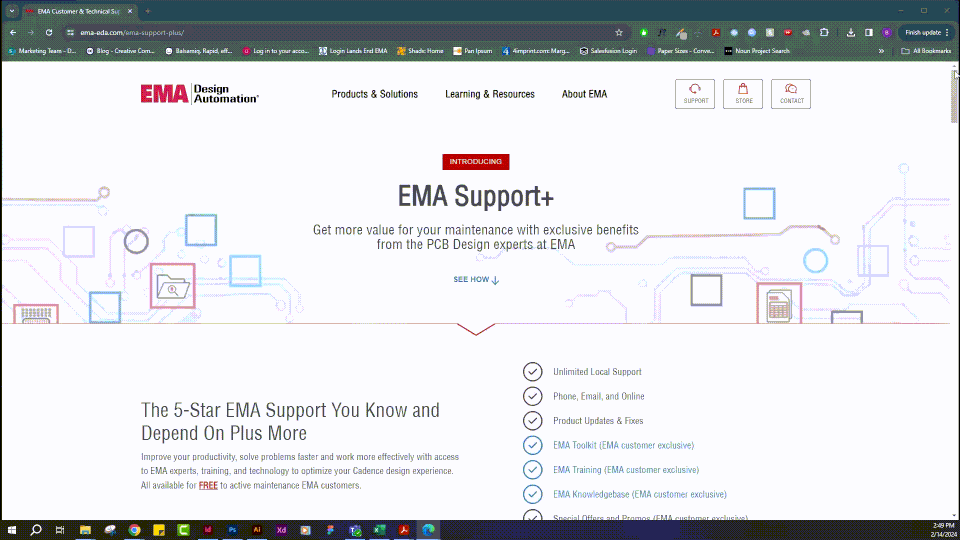This screenshot has height=540, width=960.
Task: Click the EMA Design Automation logo
Action: pos(200,94)
